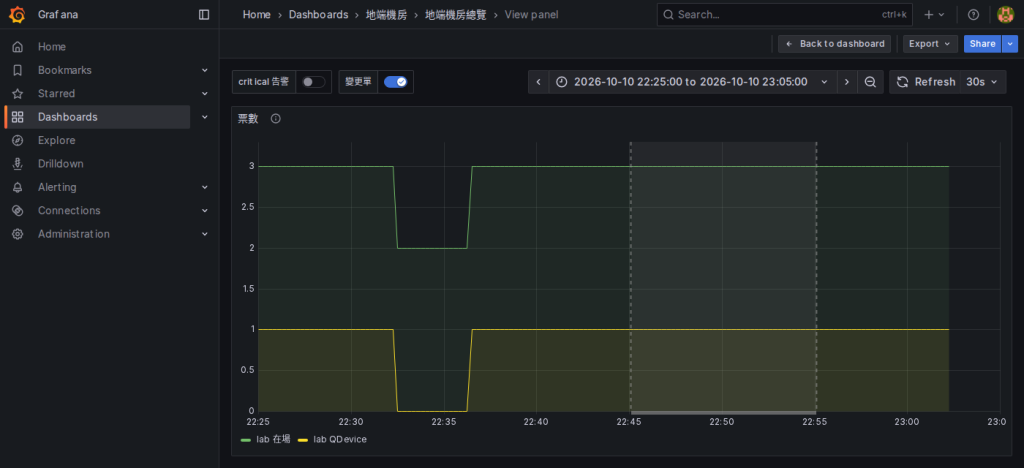This screenshot has width=1024, height=468.
Task: Shift time range backward with left arrow
Action: pos(538,82)
